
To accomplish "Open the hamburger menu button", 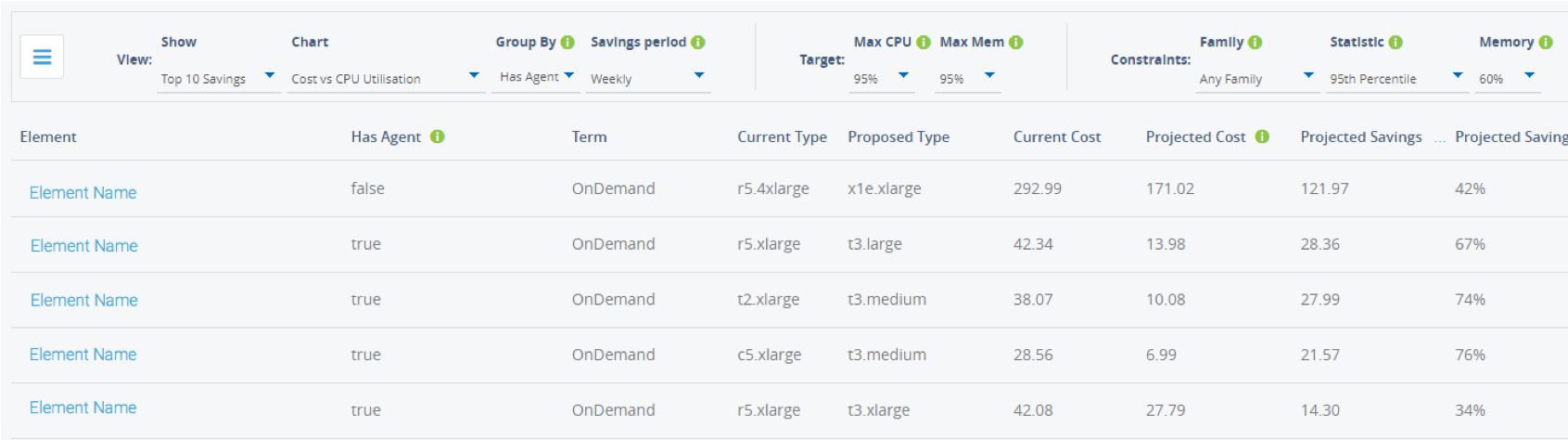I will click(x=42, y=57).
